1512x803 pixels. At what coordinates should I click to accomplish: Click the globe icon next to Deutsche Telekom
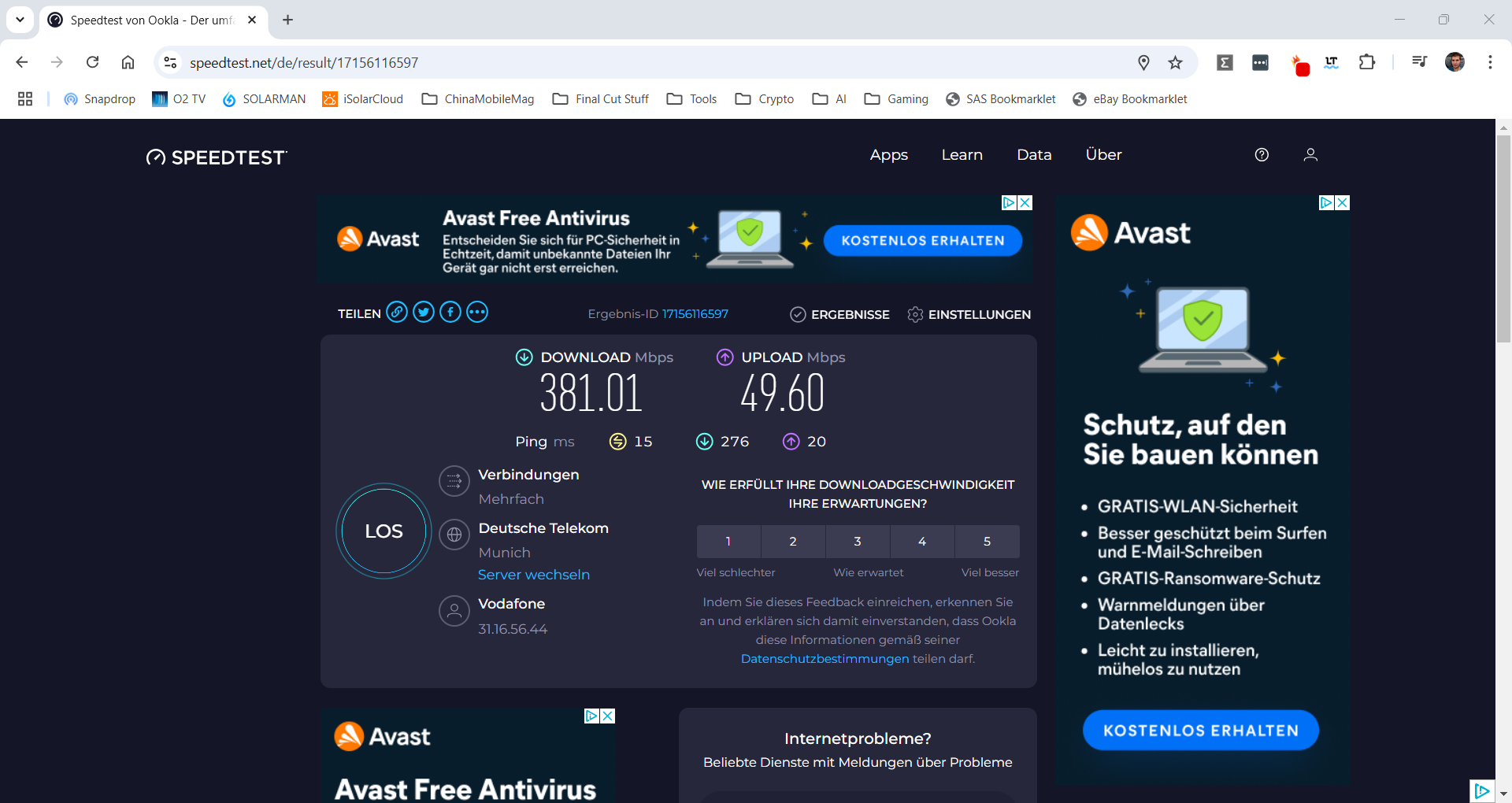454,535
